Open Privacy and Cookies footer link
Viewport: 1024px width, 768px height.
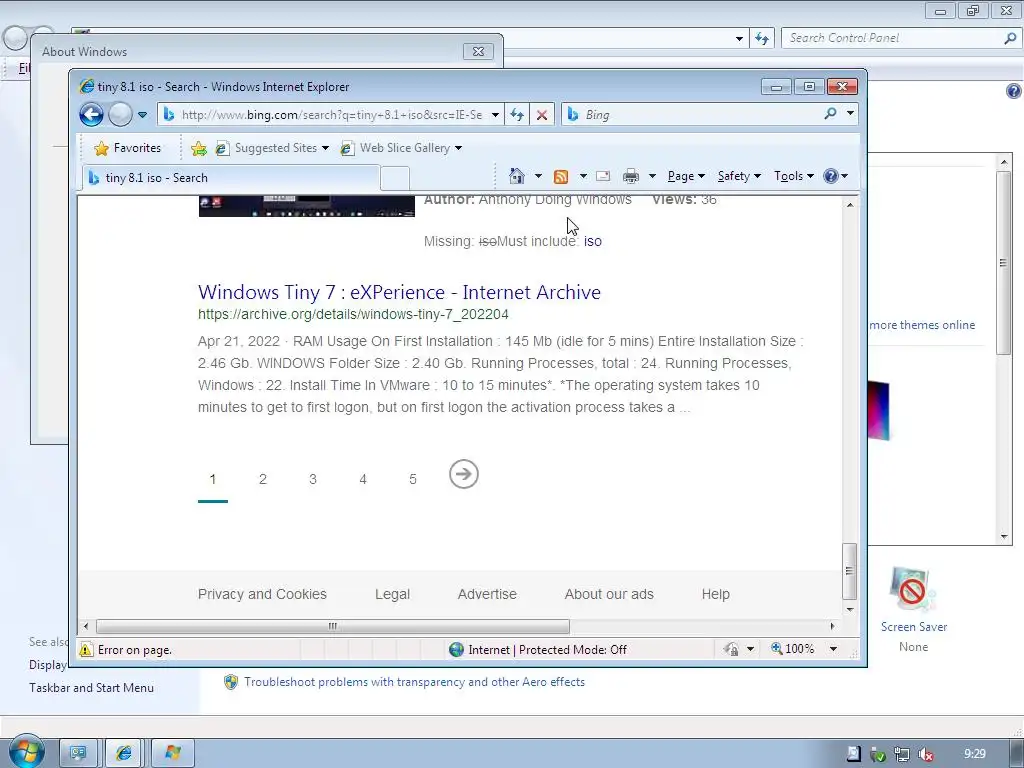tap(262, 594)
